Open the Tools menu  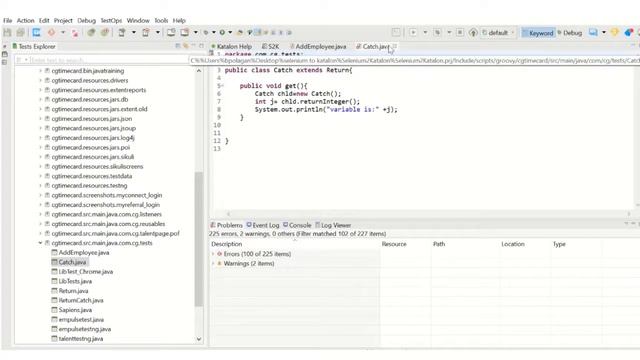click(161, 20)
